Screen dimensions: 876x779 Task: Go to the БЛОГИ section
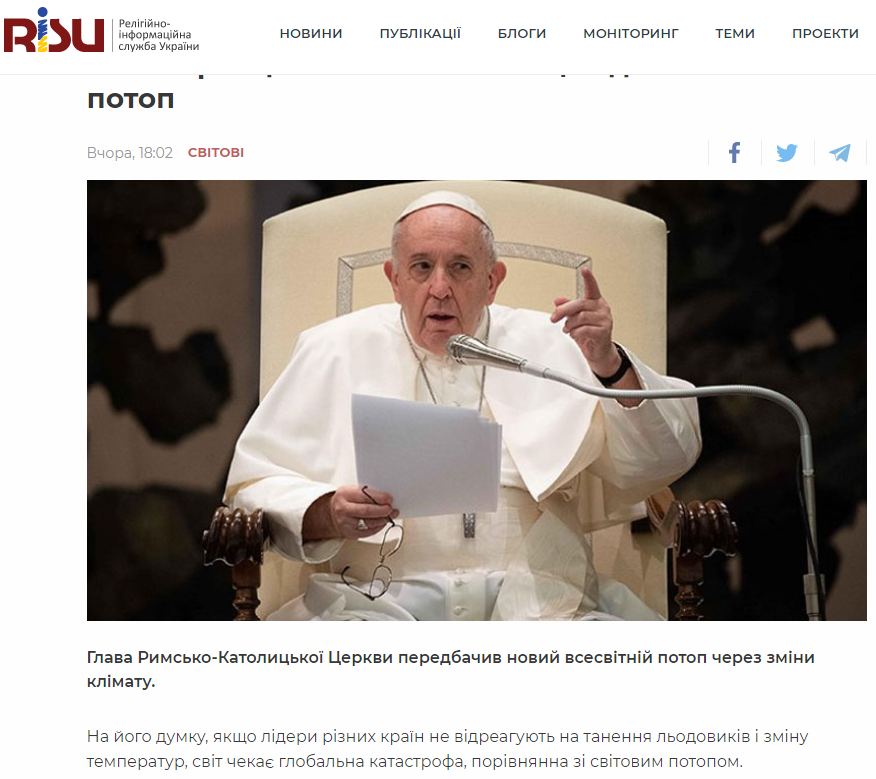522,34
